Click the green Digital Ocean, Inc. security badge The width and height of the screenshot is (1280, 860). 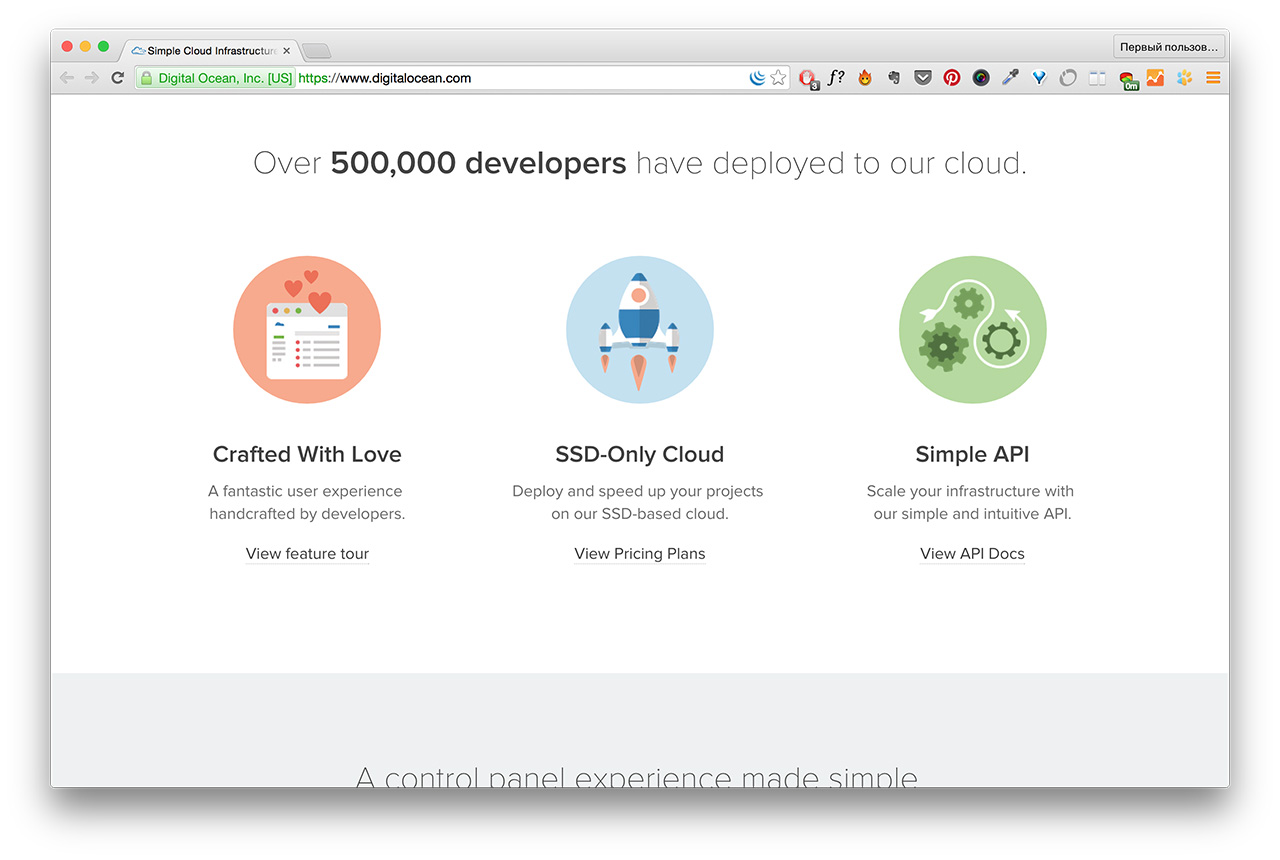[215, 78]
